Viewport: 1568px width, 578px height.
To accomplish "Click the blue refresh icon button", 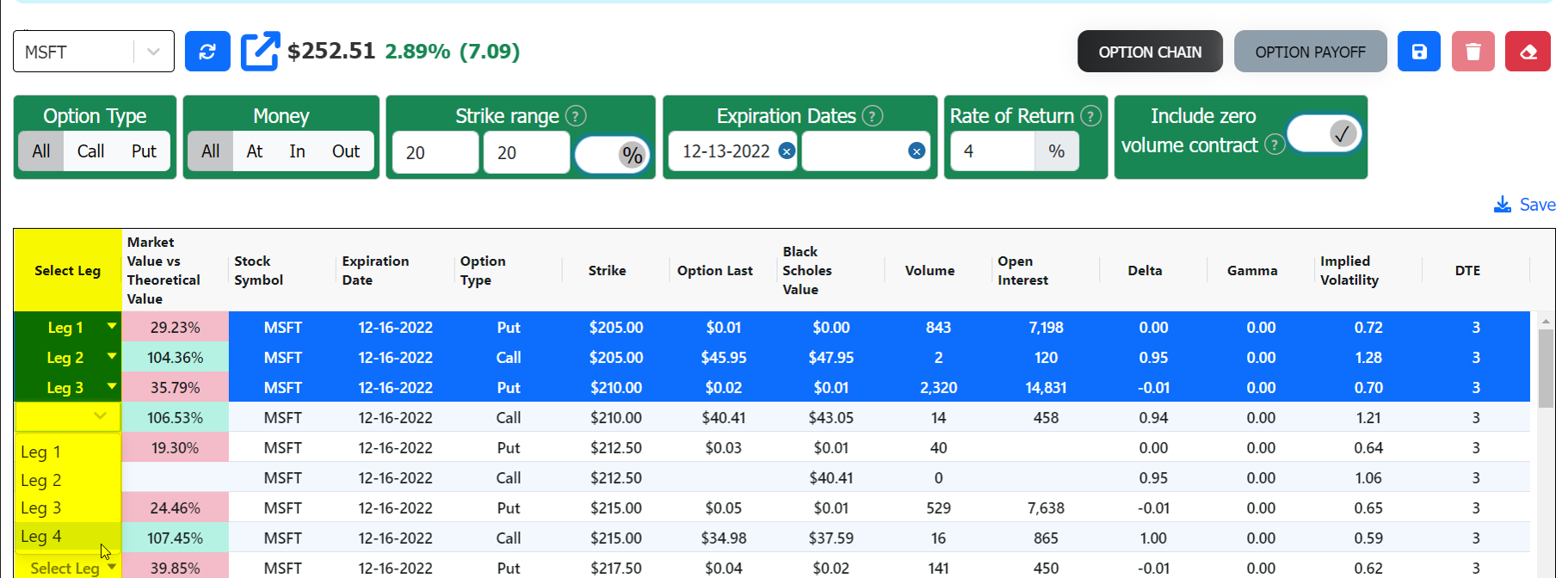I will click(207, 52).
